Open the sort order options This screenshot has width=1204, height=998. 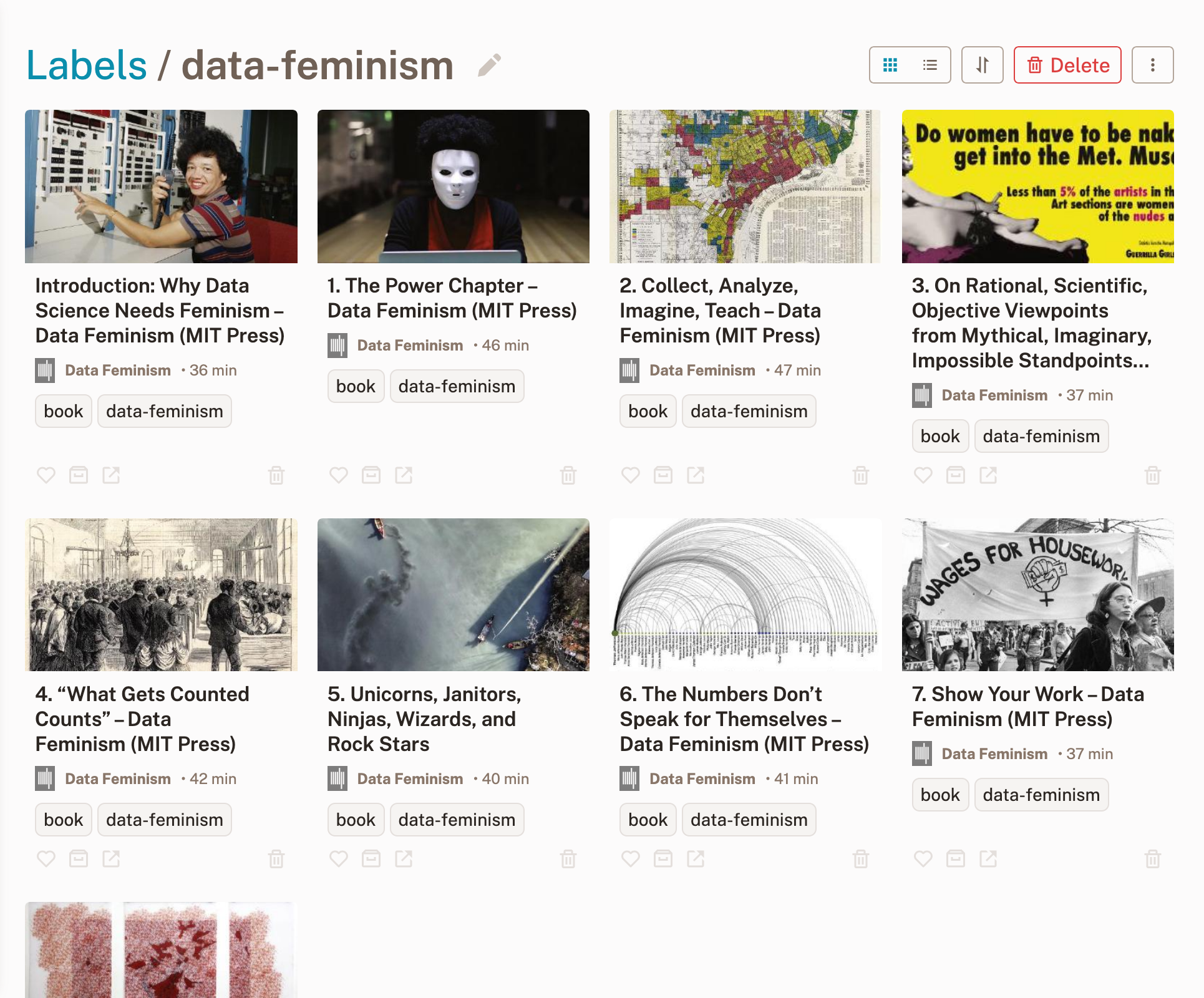coord(983,65)
